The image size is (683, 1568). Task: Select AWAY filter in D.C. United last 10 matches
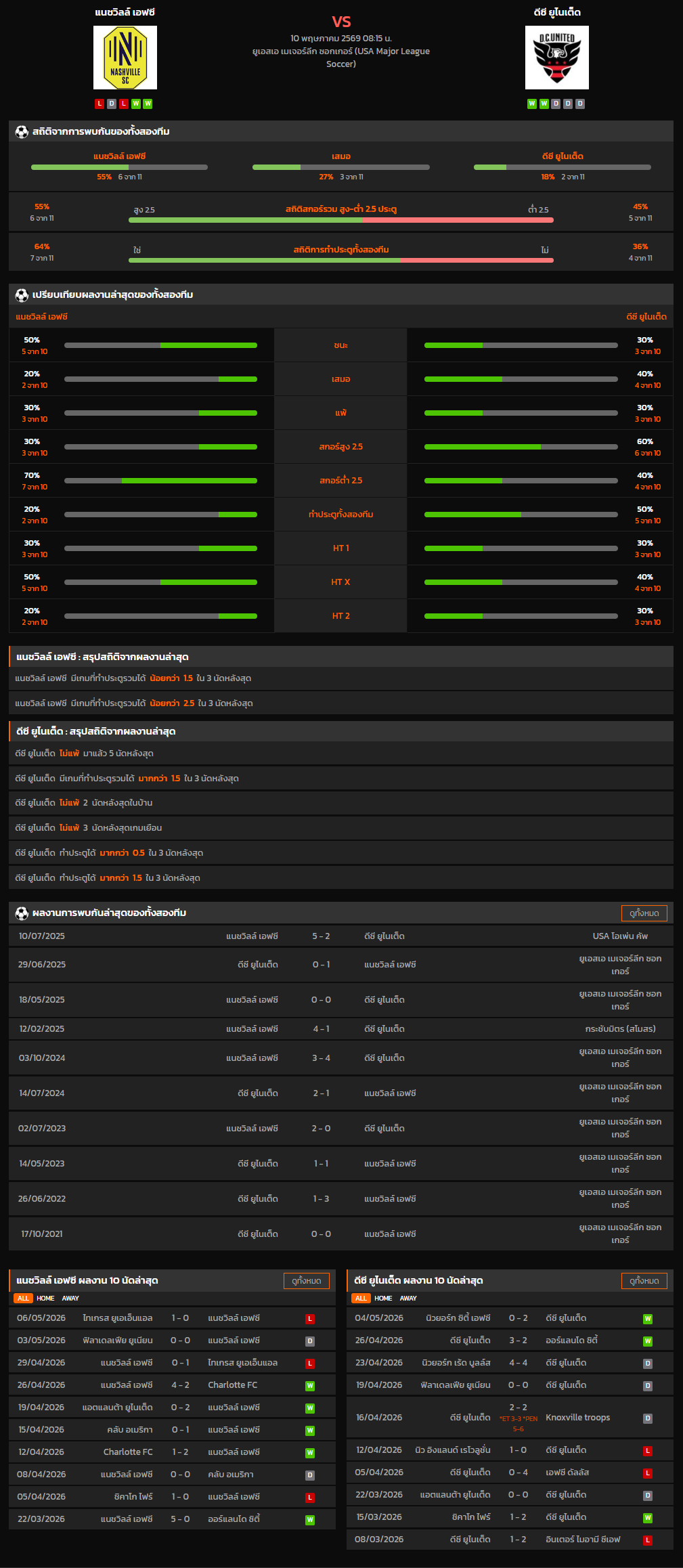408,1299
